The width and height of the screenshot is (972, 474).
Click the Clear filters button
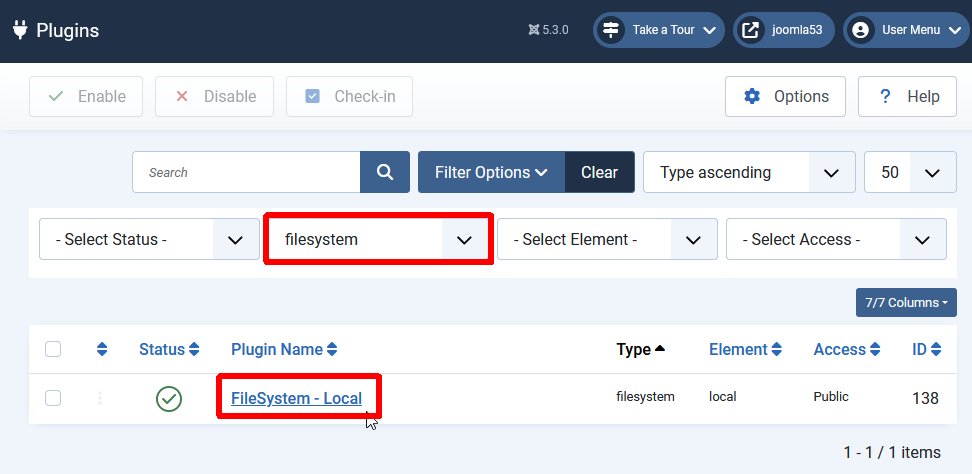tap(599, 172)
